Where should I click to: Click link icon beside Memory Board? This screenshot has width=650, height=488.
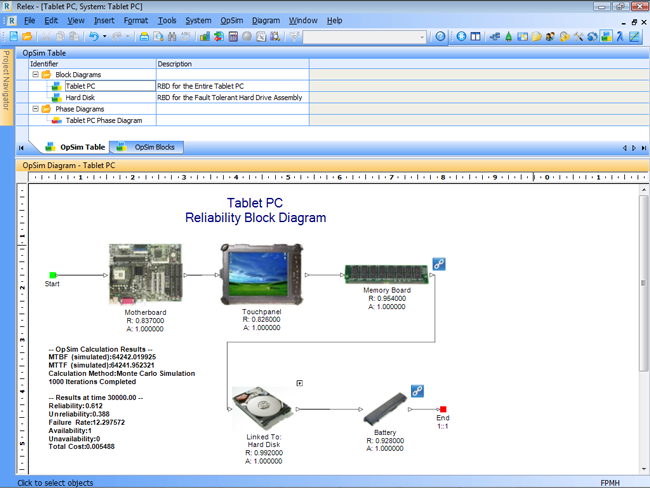(438, 264)
